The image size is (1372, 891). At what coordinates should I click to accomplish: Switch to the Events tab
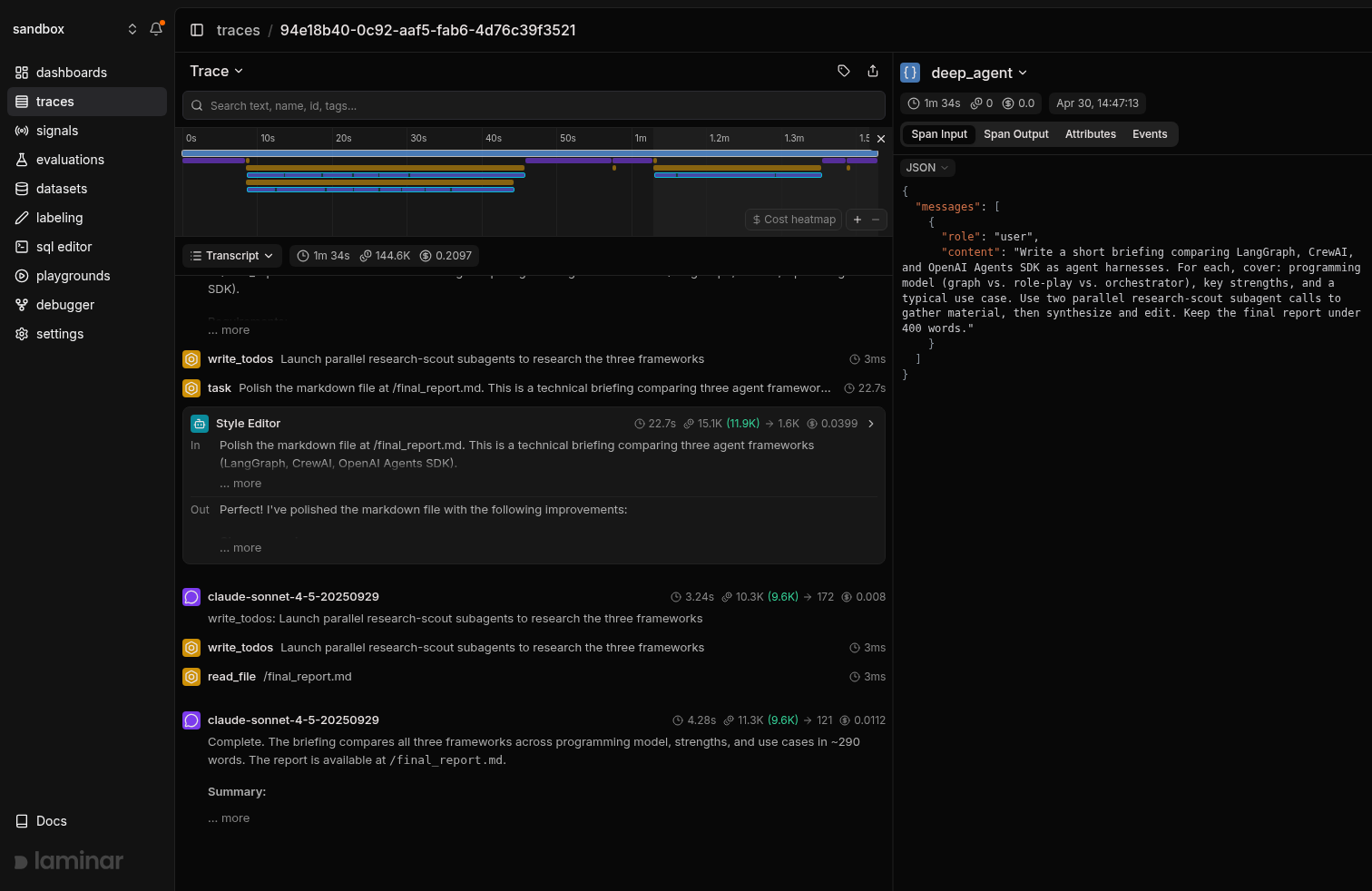pyautogui.click(x=1150, y=134)
